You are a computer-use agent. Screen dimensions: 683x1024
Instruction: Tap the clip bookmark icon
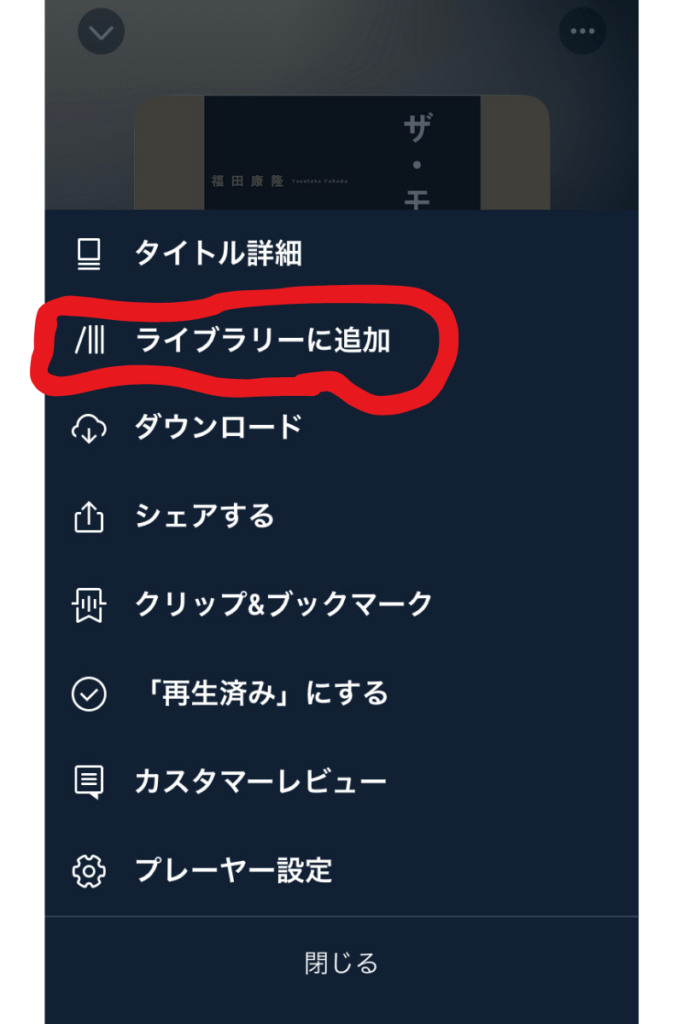click(89, 605)
